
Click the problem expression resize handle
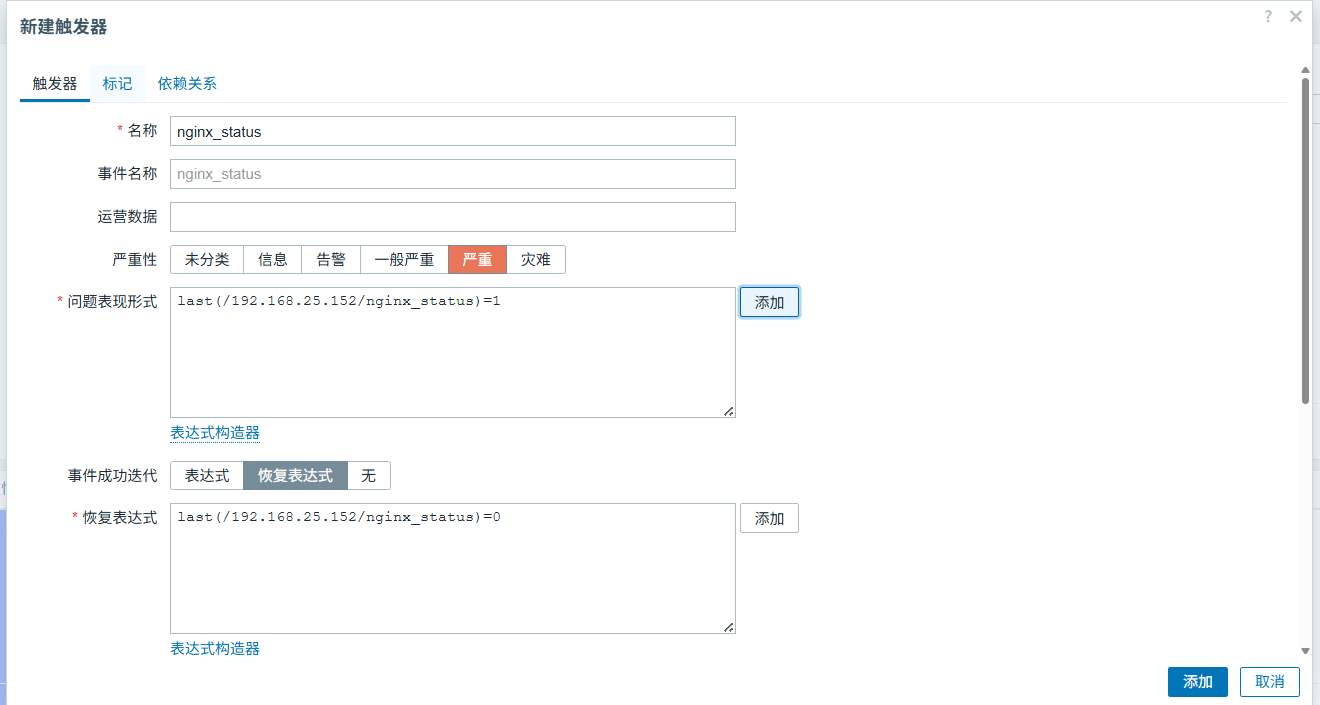728,411
